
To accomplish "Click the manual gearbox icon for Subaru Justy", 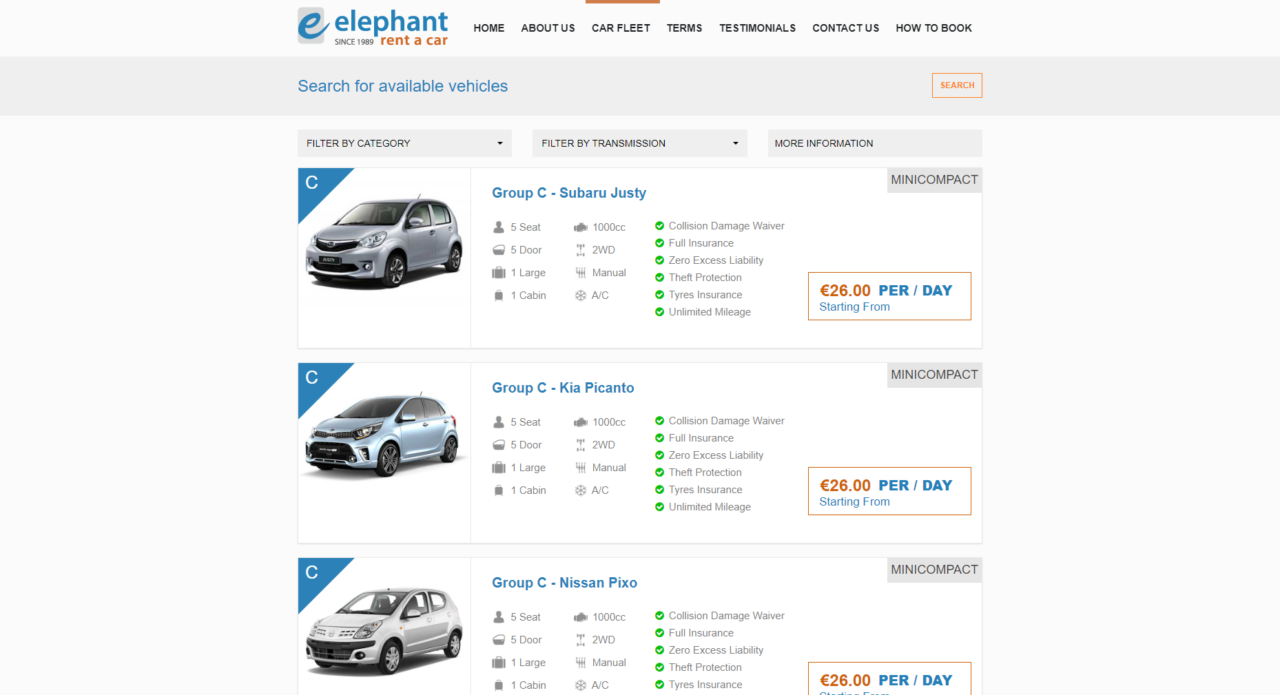I will point(580,273).
